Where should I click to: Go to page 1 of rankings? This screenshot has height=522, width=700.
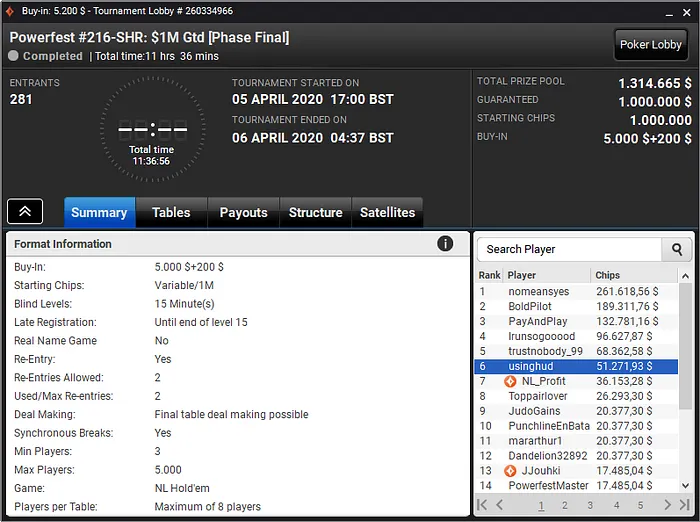point(541,505)
